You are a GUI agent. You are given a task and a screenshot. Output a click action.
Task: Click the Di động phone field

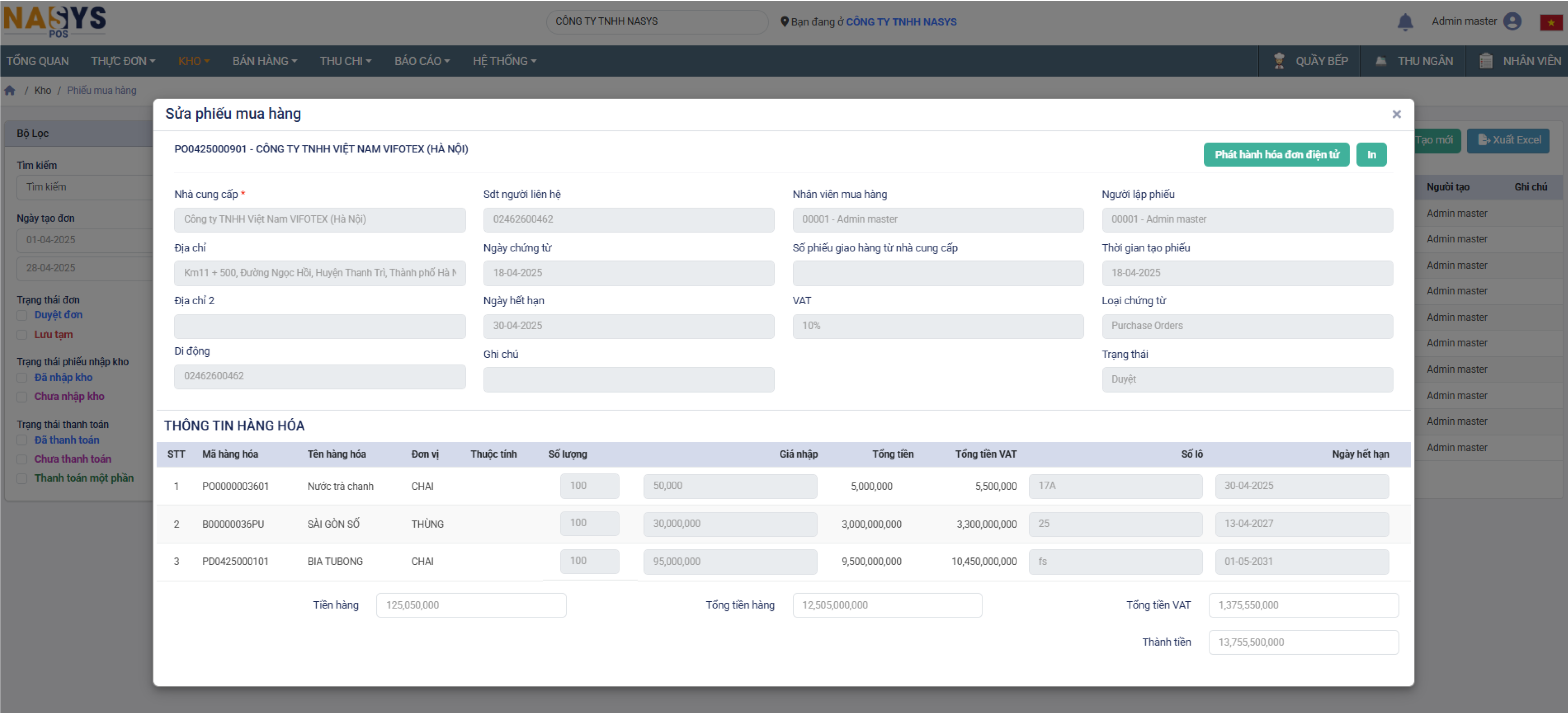pyautogui.click(x=320, y=377)
